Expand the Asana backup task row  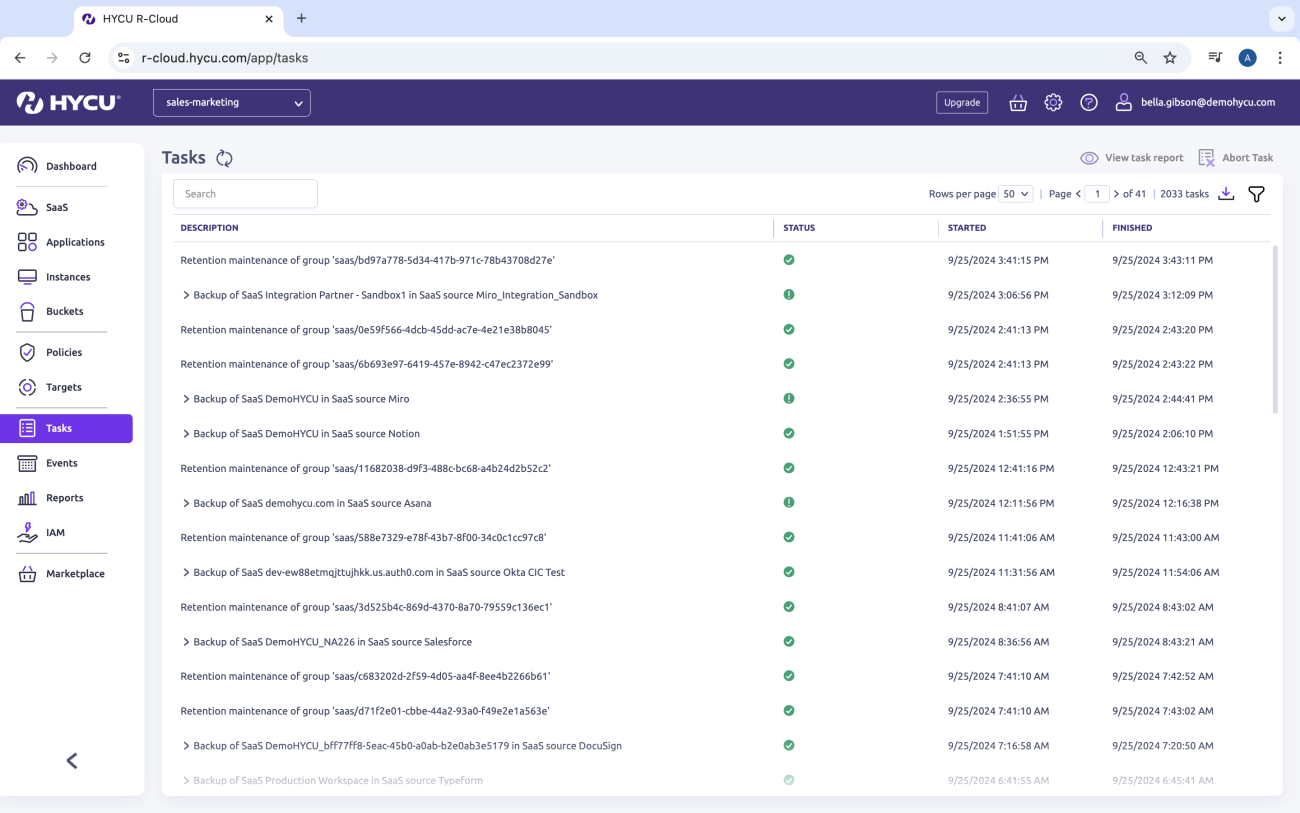186,503
